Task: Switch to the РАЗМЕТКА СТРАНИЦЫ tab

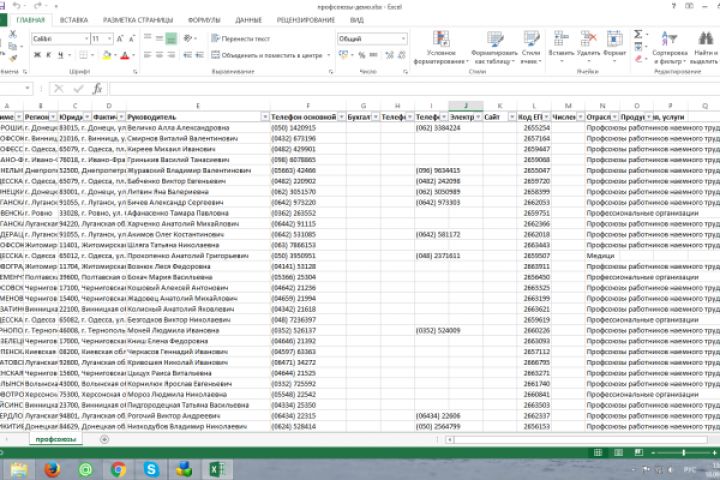Action: [138, 20]
